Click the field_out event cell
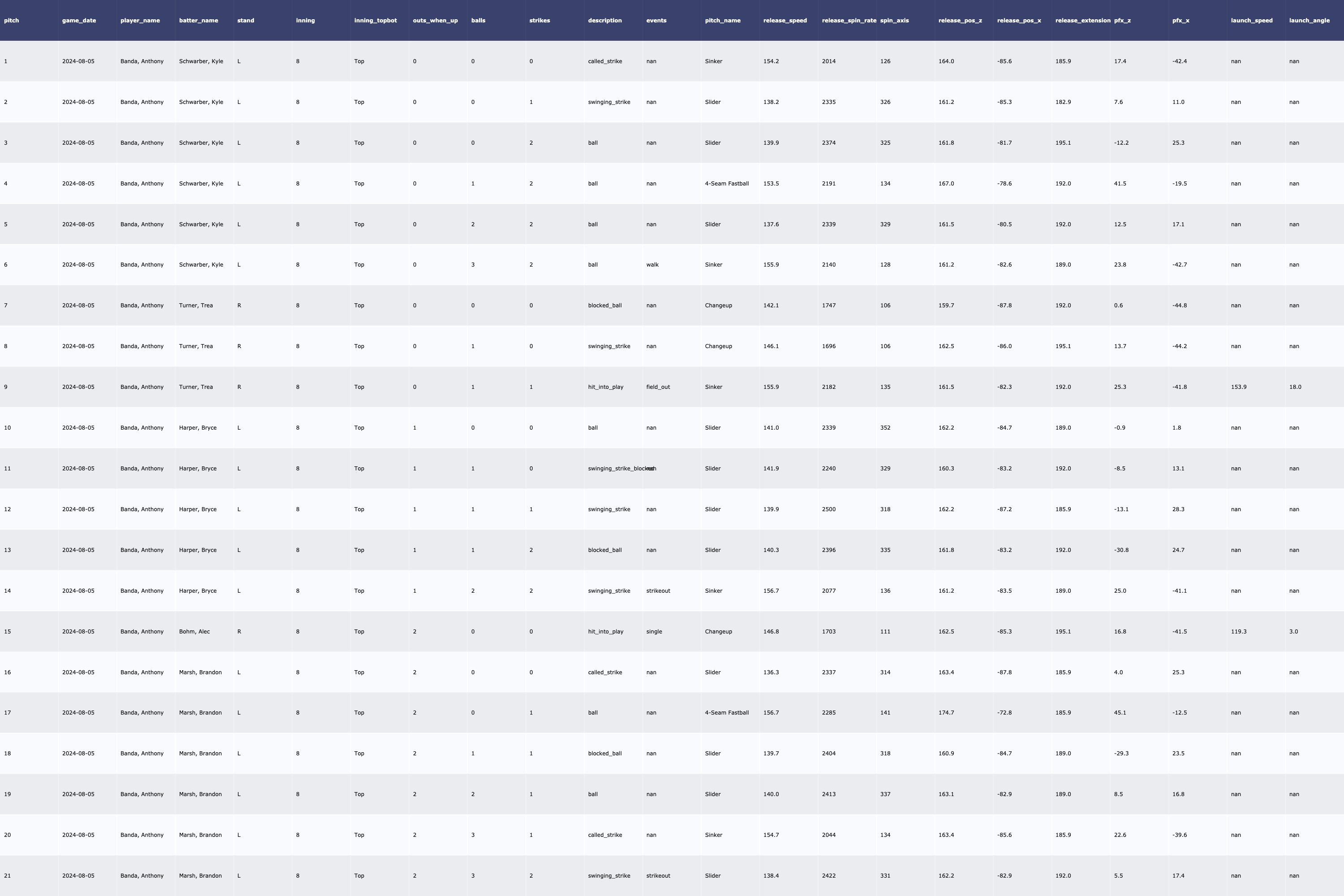This screenshot has width=1344, height=896. tap(658, 388)
